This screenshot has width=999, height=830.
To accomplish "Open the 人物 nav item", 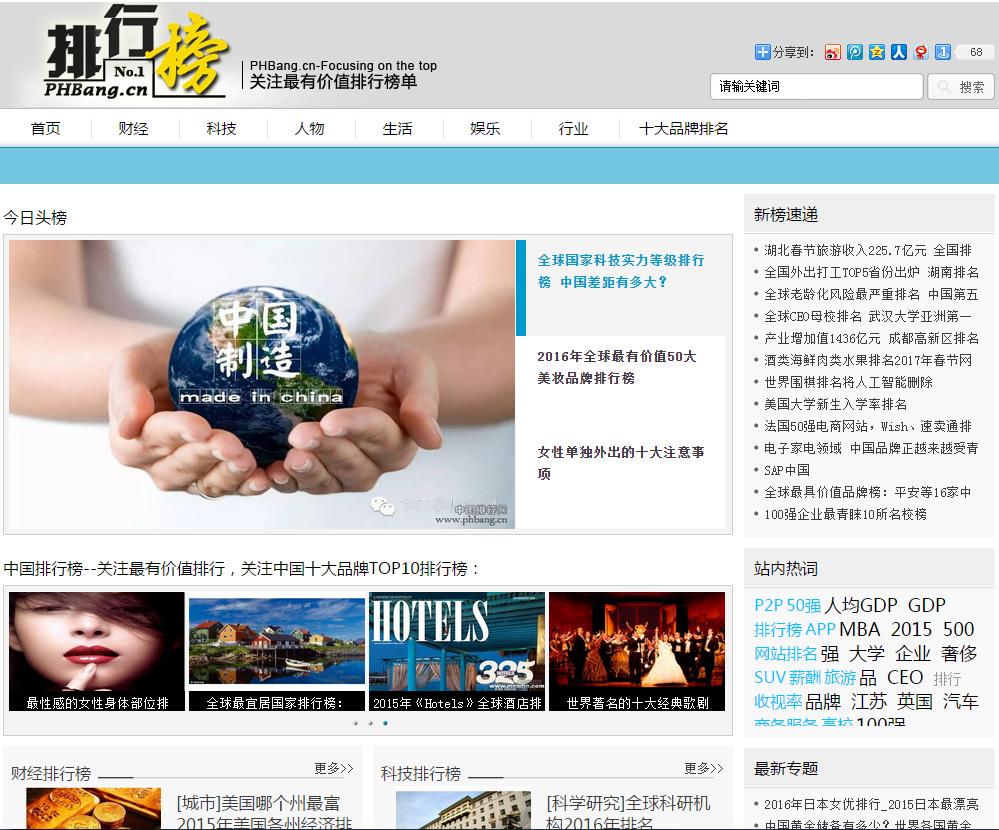I will pyautogui.click(x=309, y=129).
